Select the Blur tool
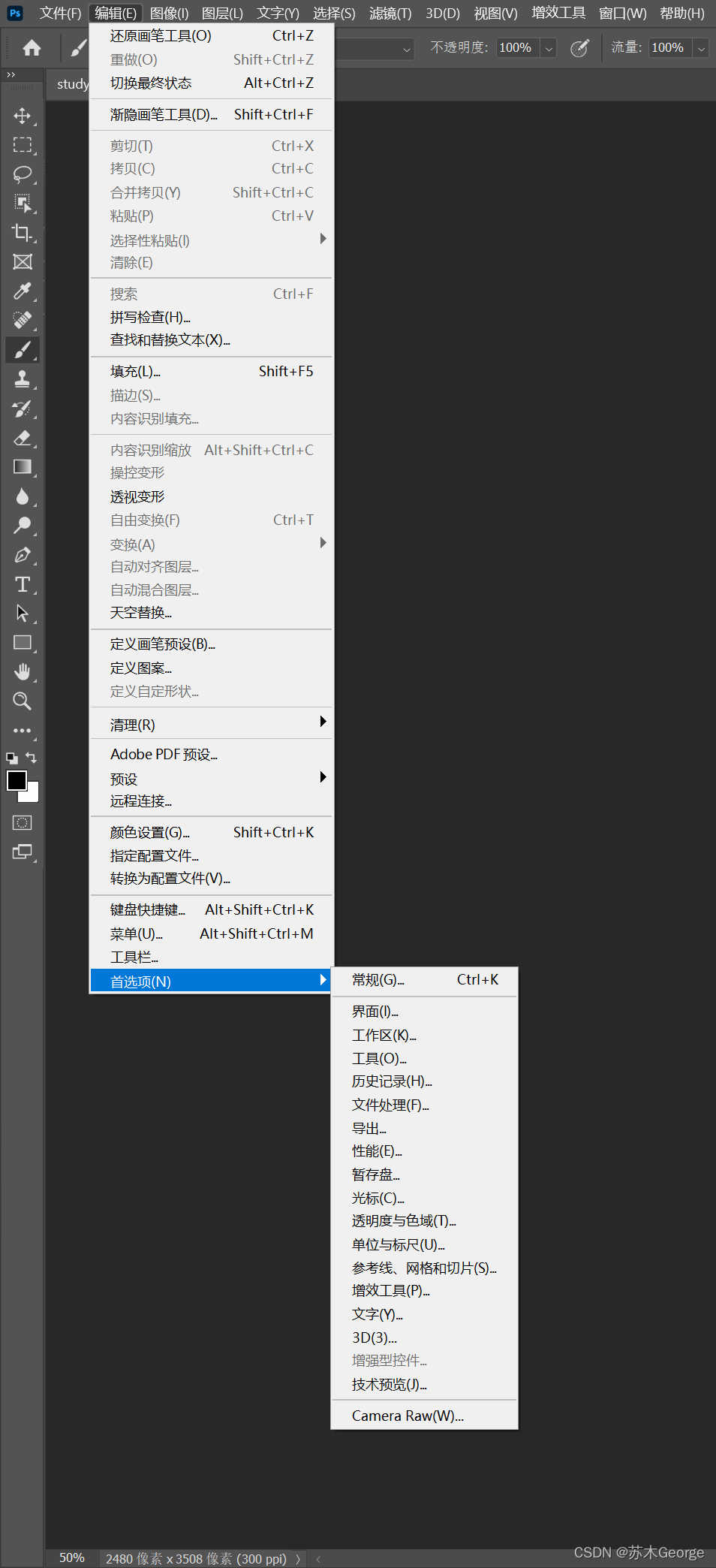This screenshot has width=716, height=1568. tap(23, 496)
